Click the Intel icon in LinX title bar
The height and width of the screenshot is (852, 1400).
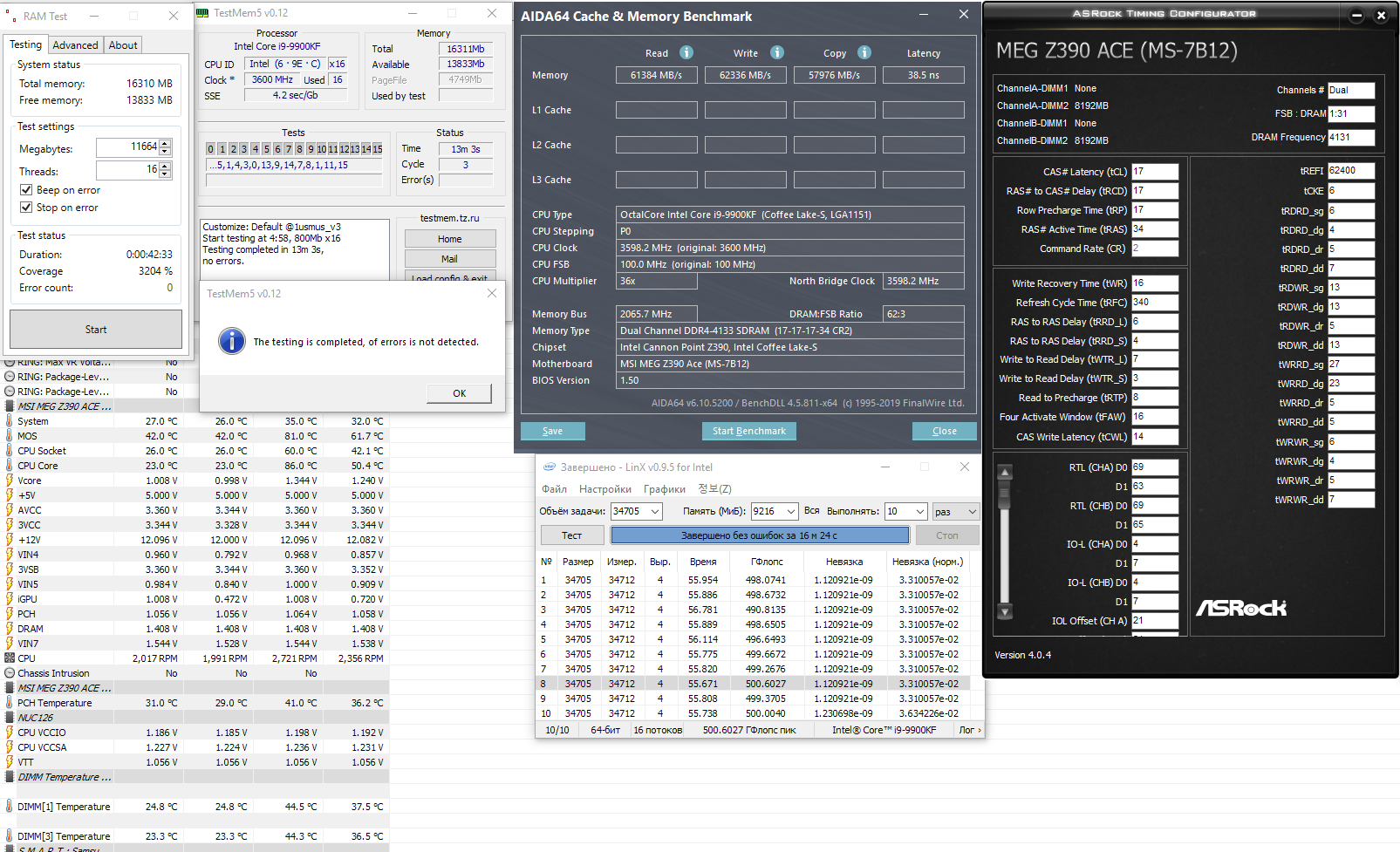tap(550, 467)
